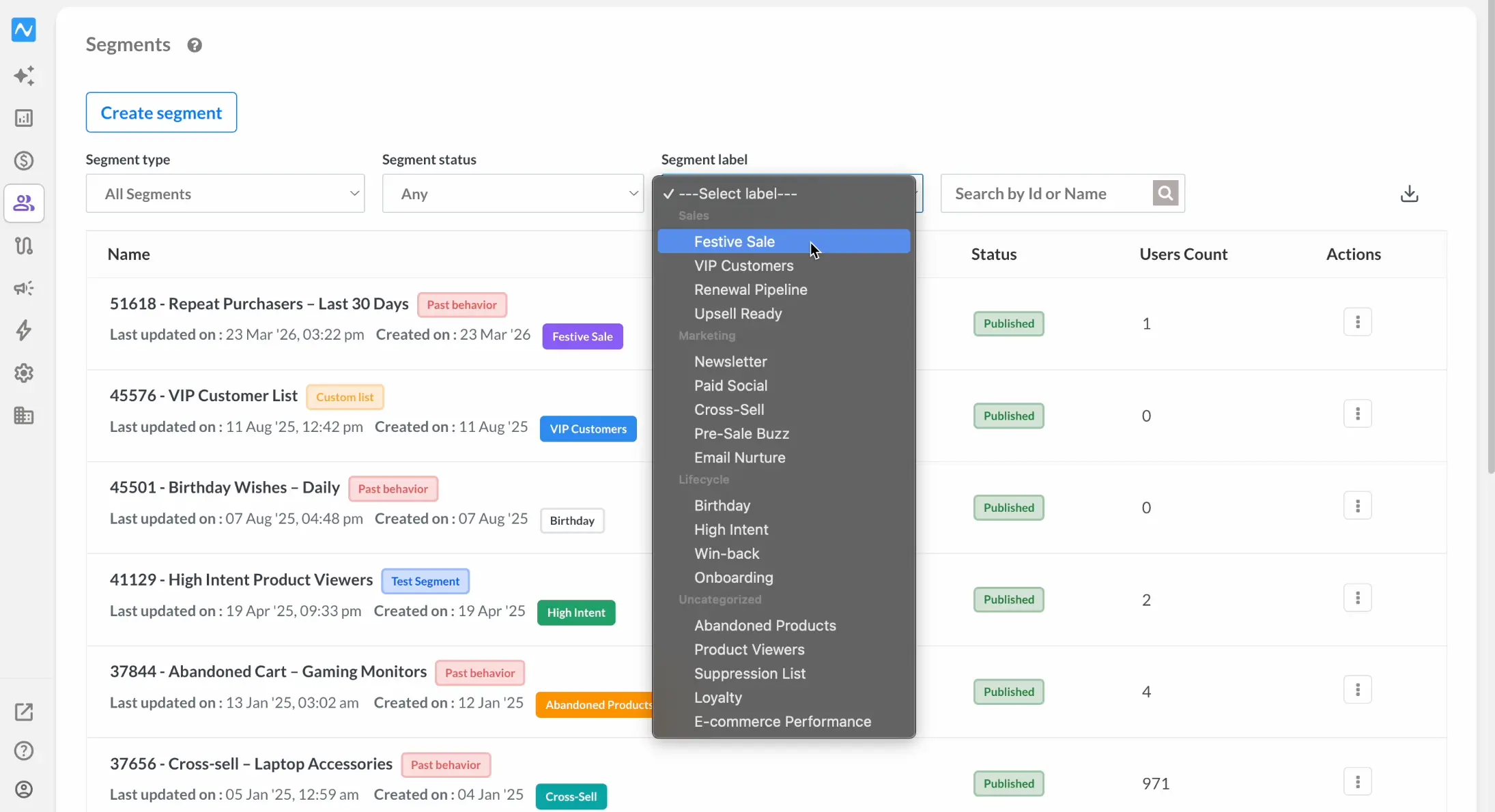Open the Segment status Any dropdown
The width and height of the screenshot is (1495, 812).
(513, 194)
